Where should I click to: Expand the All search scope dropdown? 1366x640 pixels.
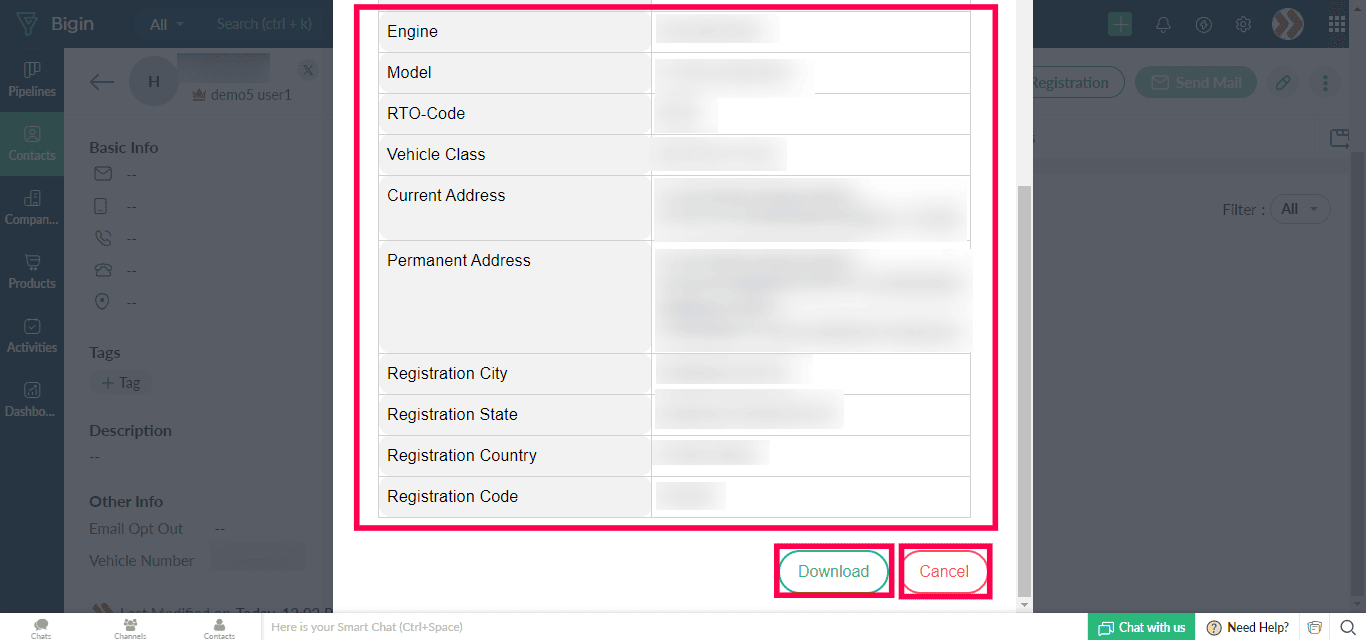pyautogui.click(x=167, y=24)
